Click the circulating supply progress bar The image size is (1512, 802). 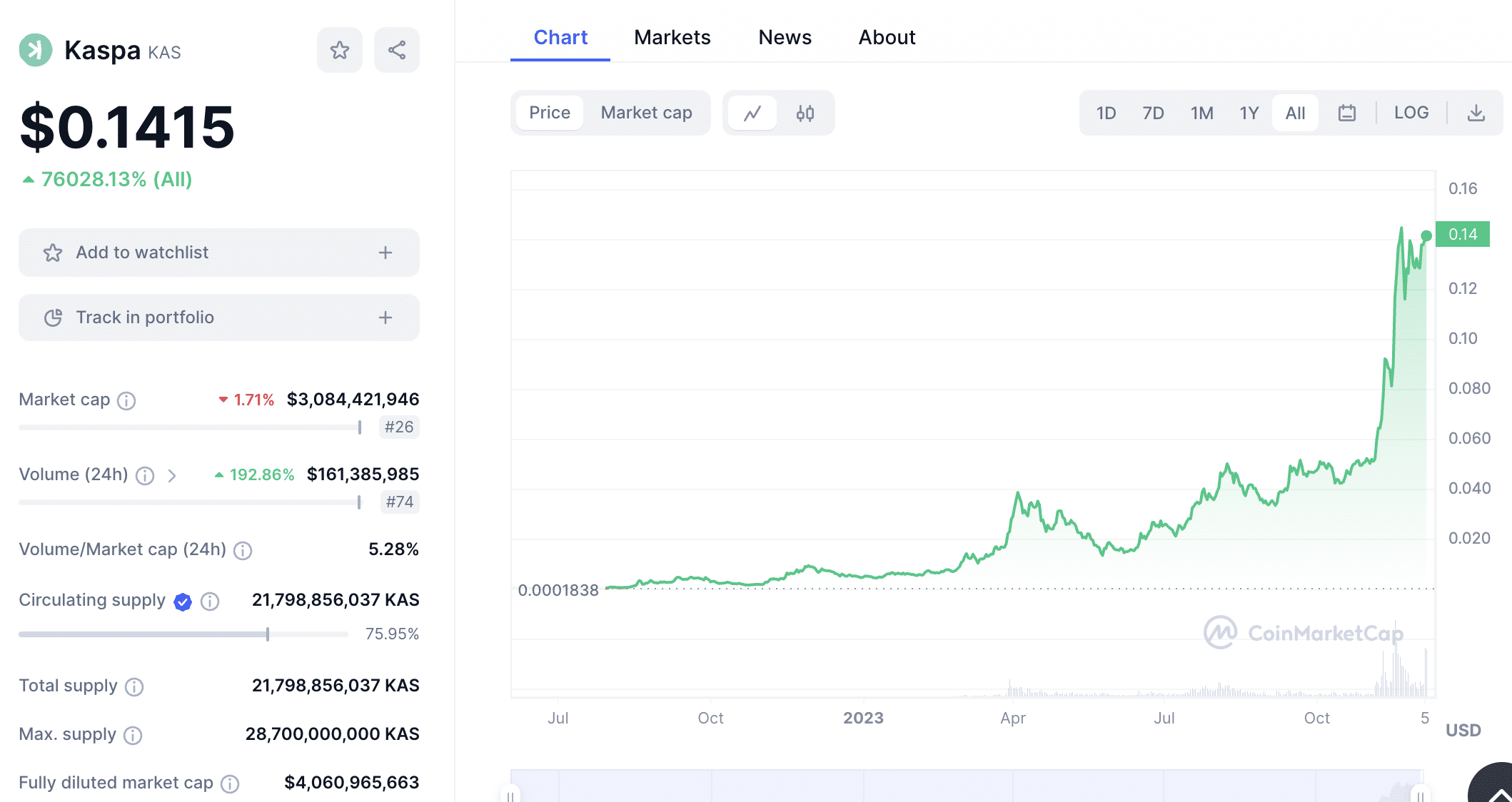click(x=183, y=634)
